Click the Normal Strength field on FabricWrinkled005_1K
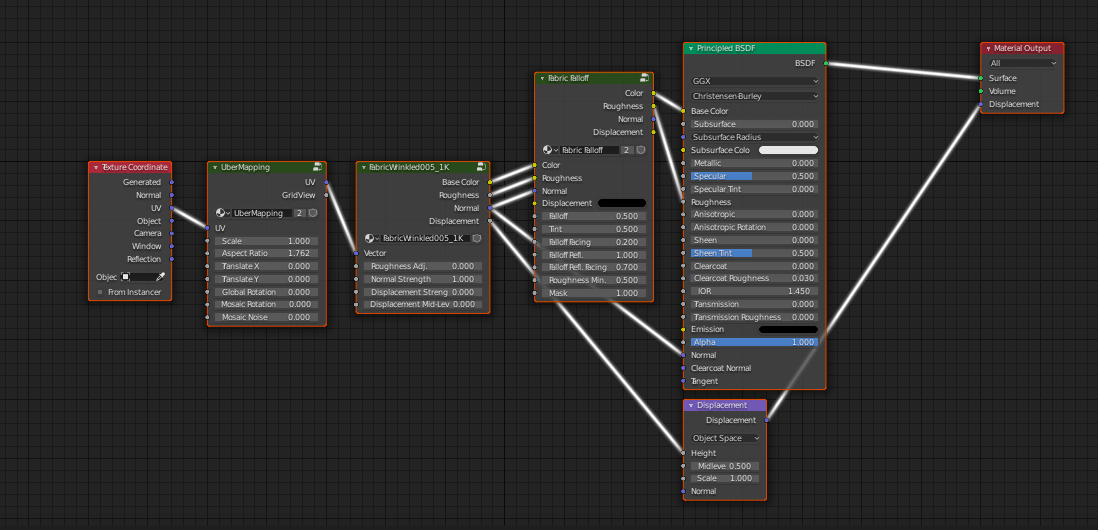Screen dimensions: 1098x530 tap(423, 279)
